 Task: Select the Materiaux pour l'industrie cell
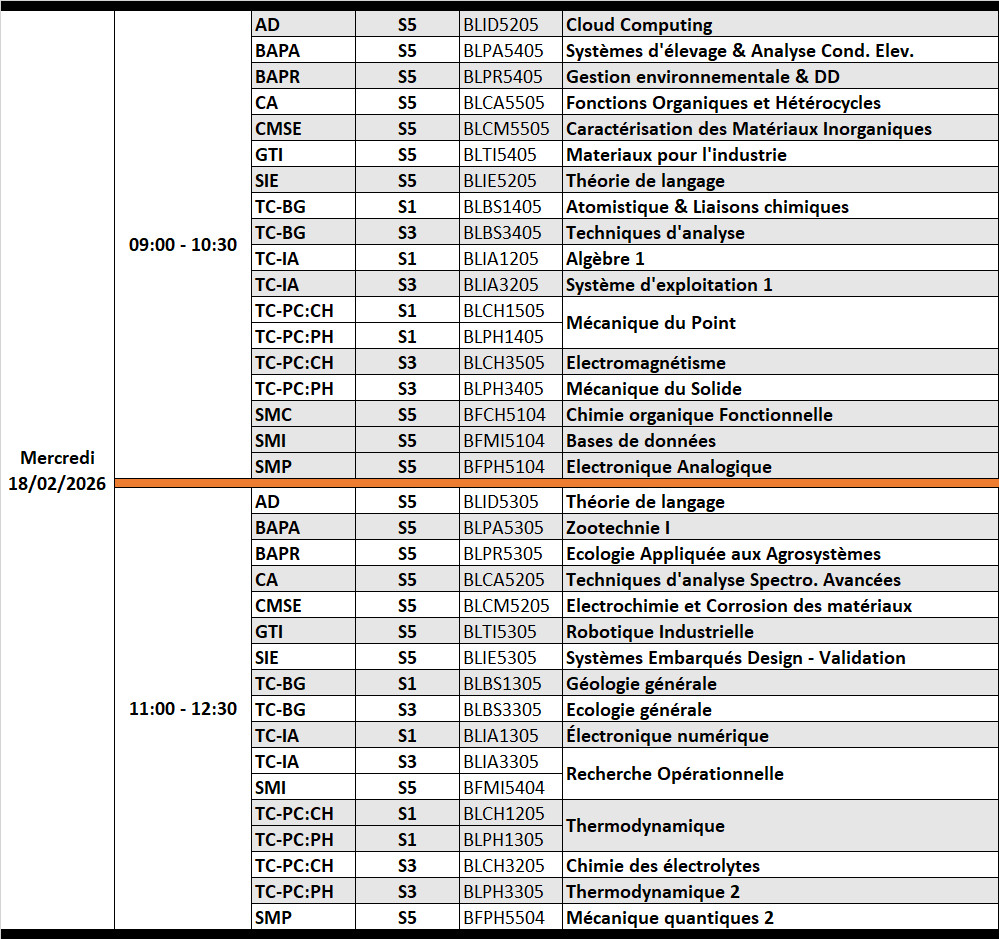779,155
